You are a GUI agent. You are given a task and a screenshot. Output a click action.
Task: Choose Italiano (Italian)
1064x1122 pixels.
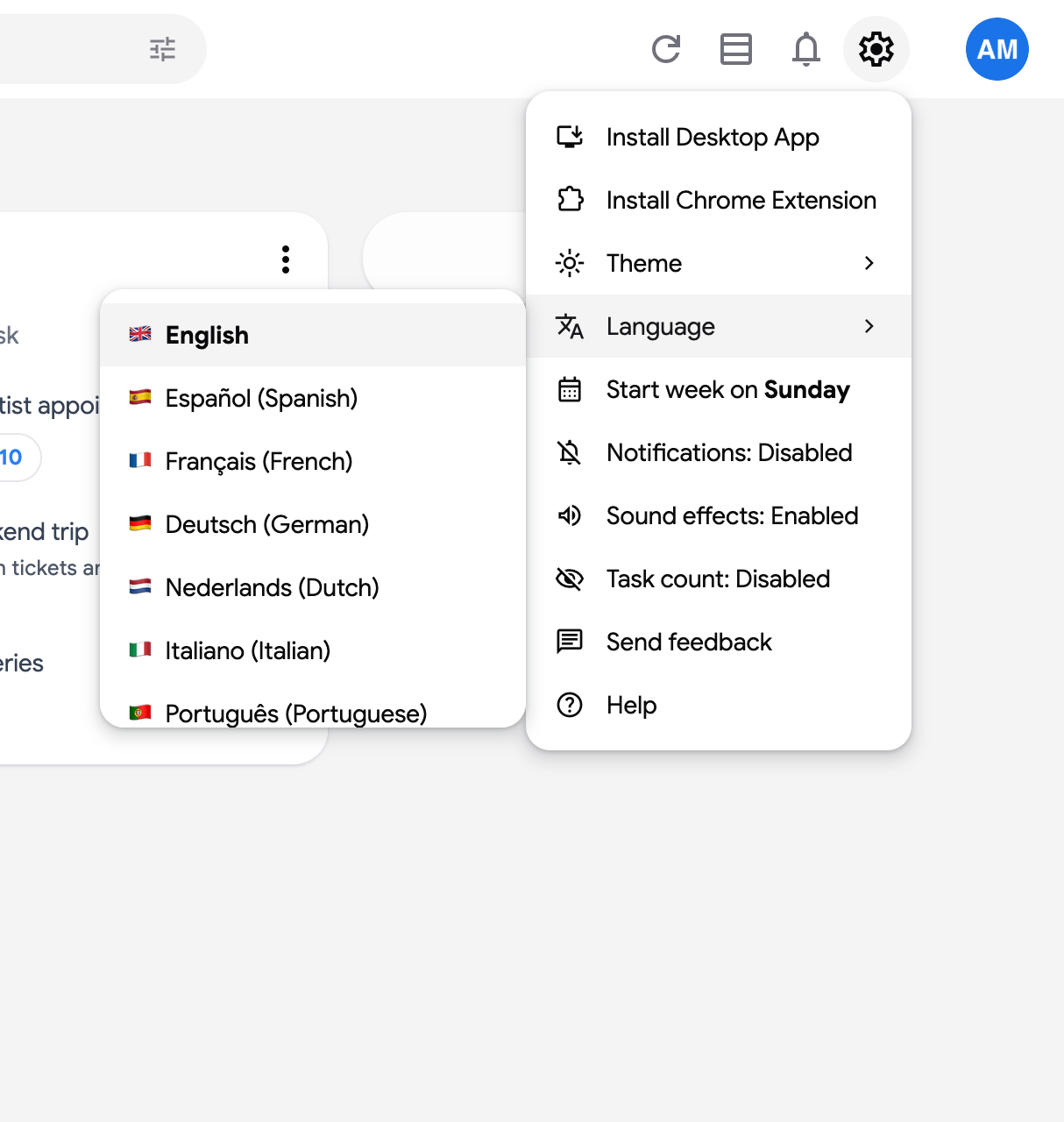313,650
